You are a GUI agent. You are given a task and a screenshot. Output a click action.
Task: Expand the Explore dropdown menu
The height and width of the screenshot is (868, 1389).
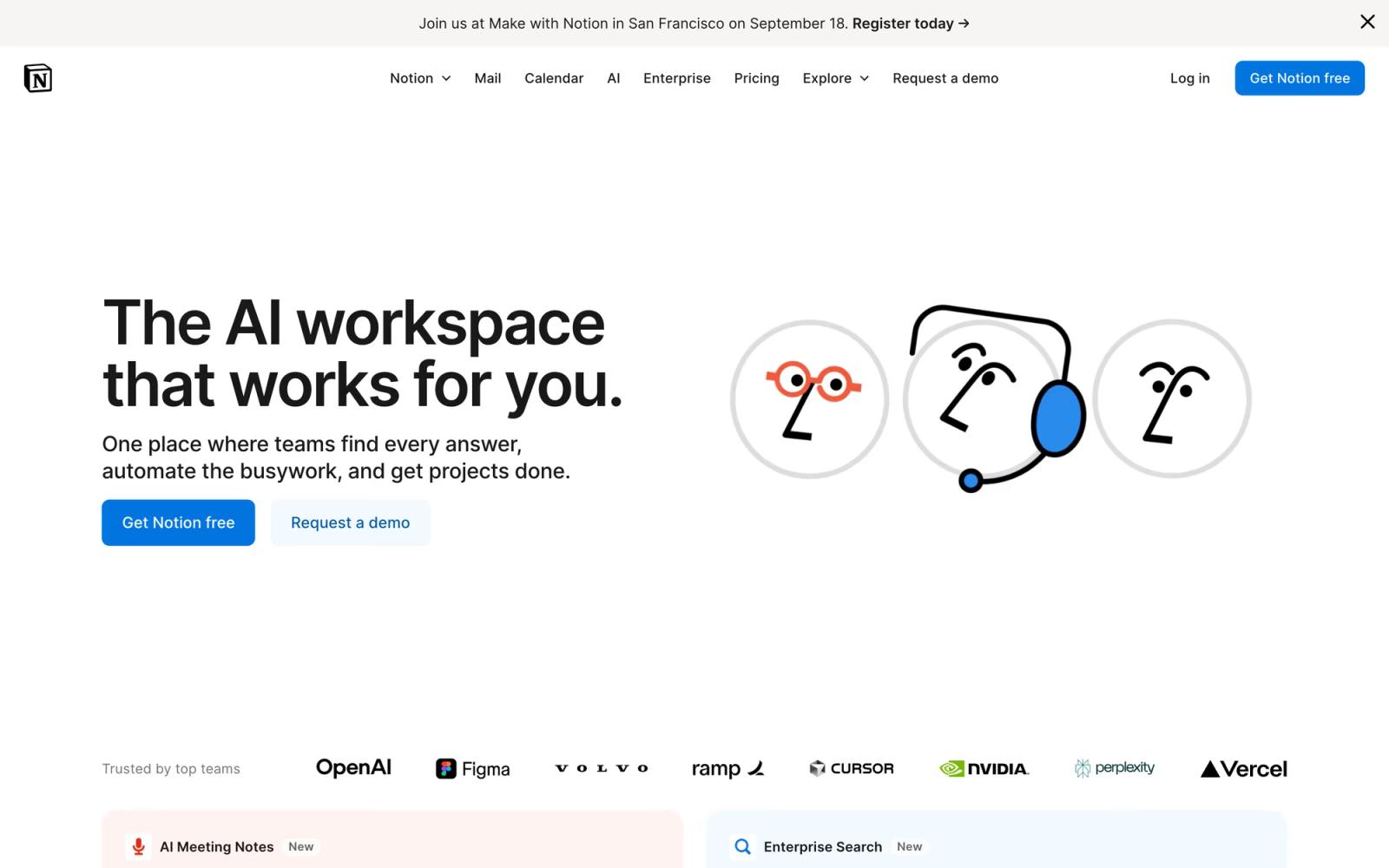tap(835, 78)
